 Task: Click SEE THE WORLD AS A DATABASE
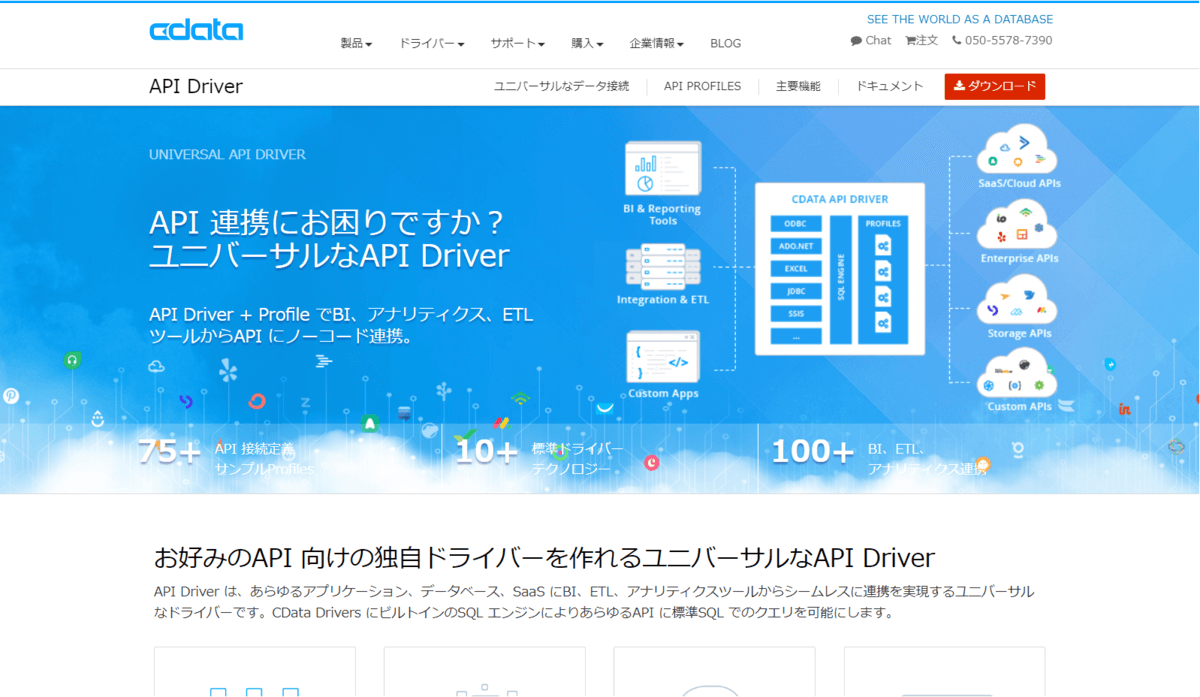point(959,19)
